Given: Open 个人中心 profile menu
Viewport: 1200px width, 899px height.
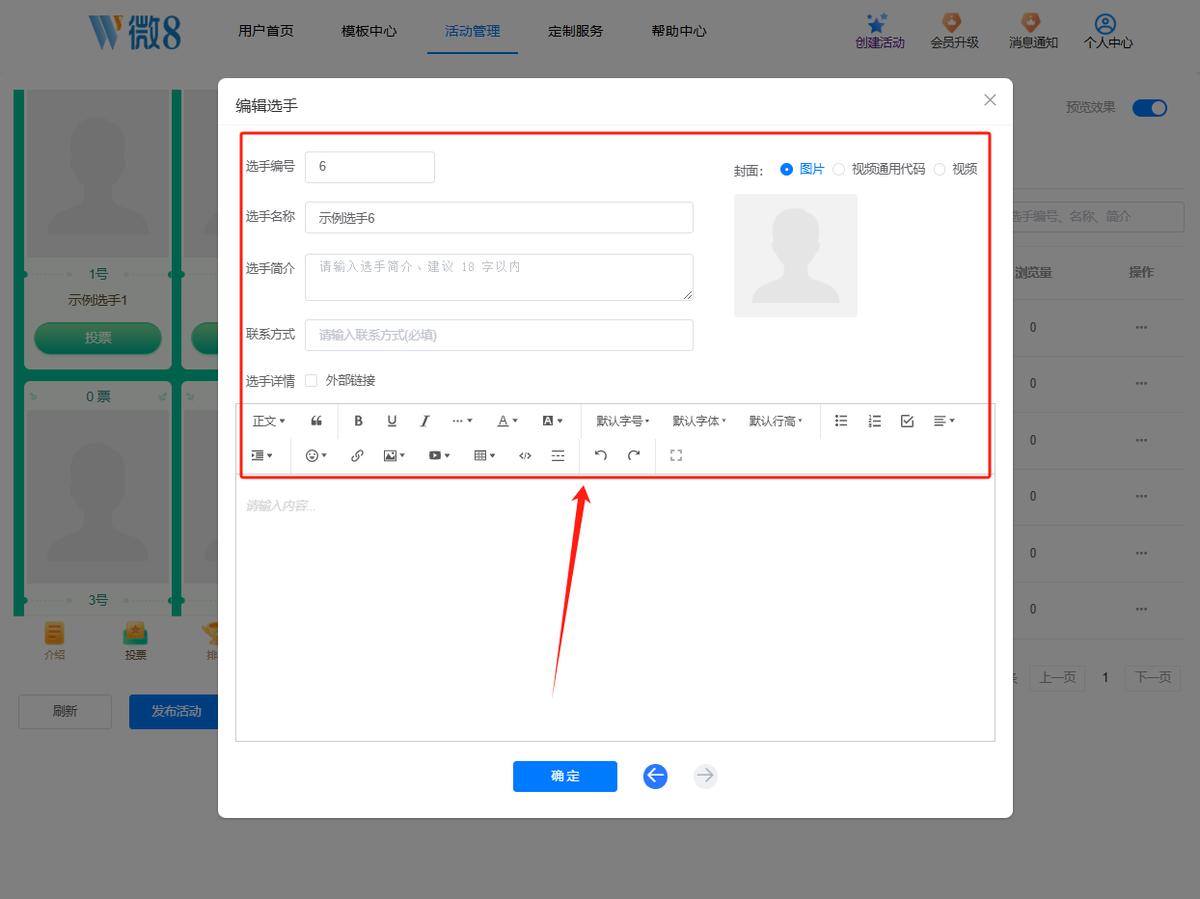Looking at the screenshot, I should pyautogui.click(x=1107, y=31).
